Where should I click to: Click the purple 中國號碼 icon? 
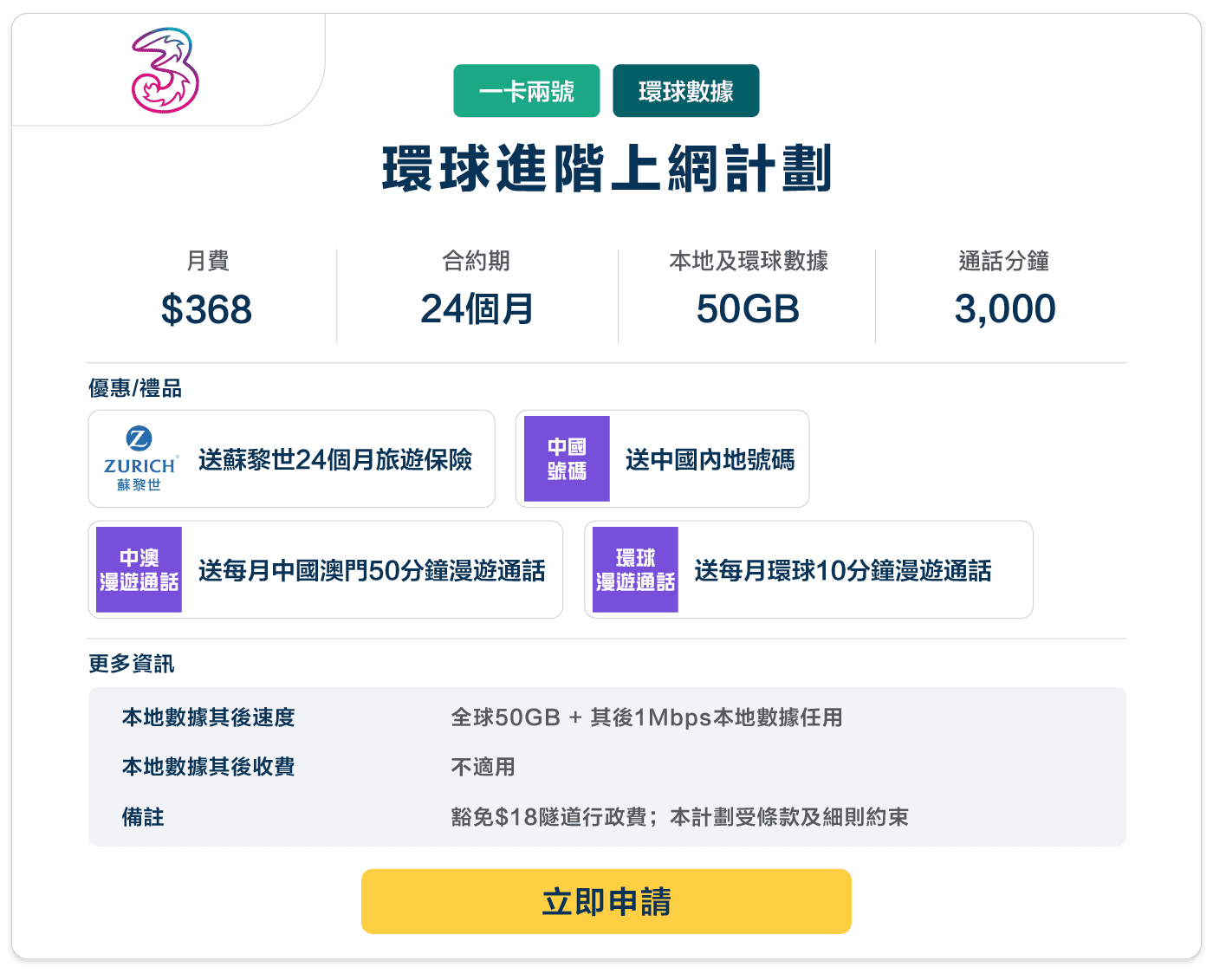567,458
